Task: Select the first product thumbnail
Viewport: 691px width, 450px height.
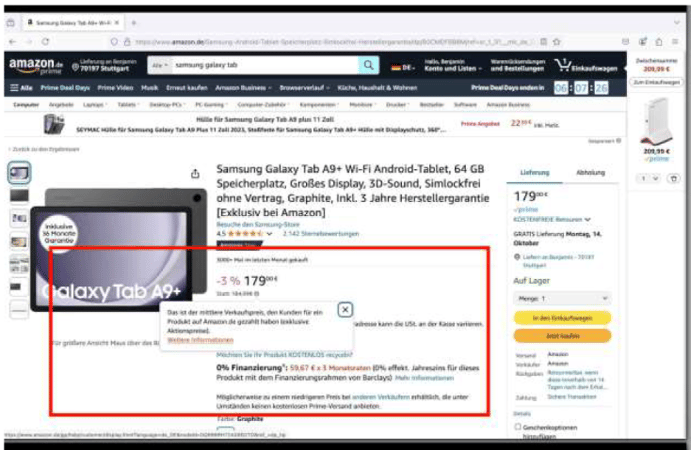Action: [x=19, y=173]
